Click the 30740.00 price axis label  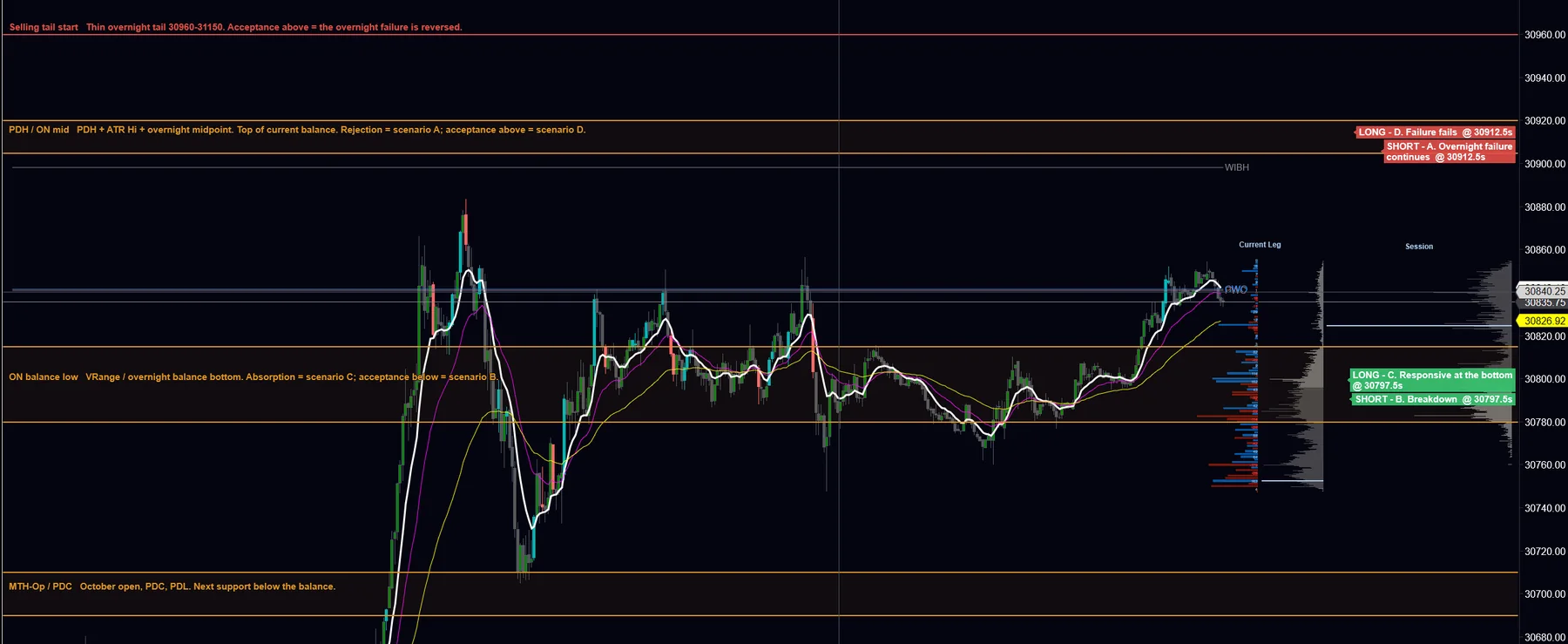pyautogui.click(x=1544, y=508)
